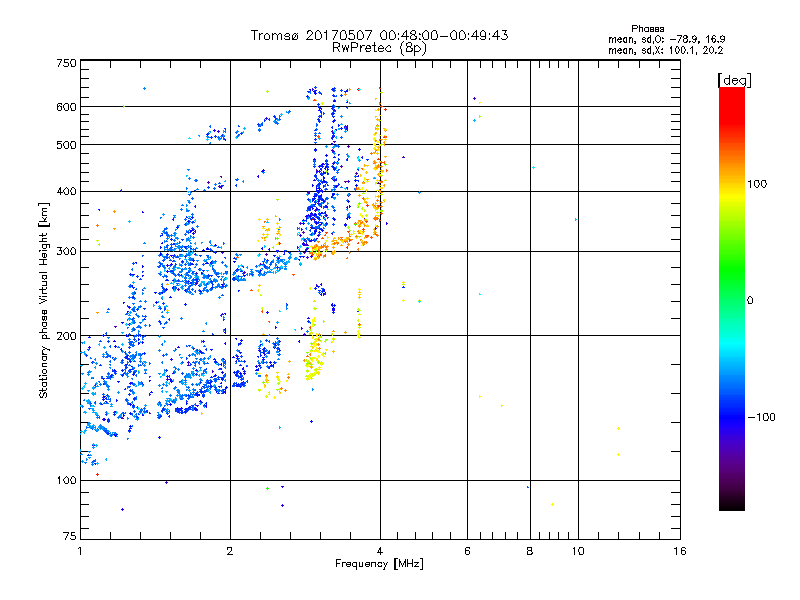Click the 'Frequency [MHz]' axis label
This screenshot has height=600, width=800.
(379, 564)
